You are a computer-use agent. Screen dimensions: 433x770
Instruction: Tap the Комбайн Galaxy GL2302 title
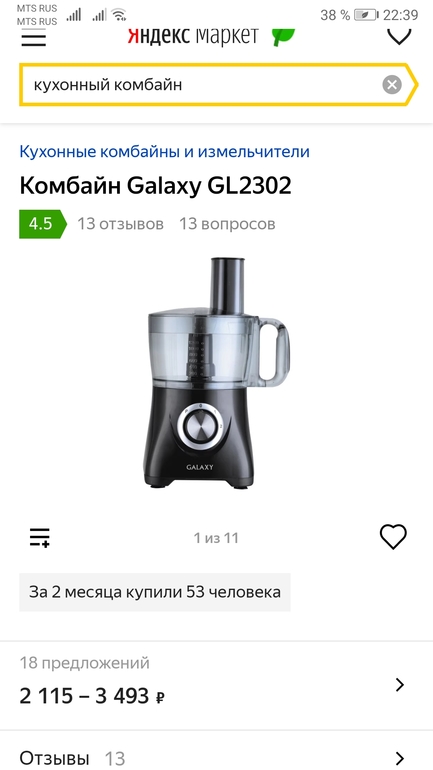click(155, 186)
